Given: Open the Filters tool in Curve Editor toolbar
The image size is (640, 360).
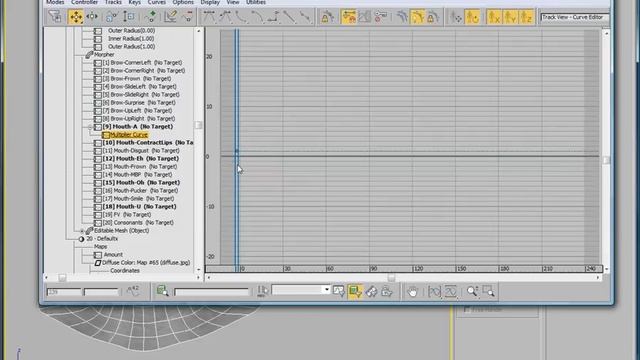Looking at the screenshot, I should click(55, 17).
